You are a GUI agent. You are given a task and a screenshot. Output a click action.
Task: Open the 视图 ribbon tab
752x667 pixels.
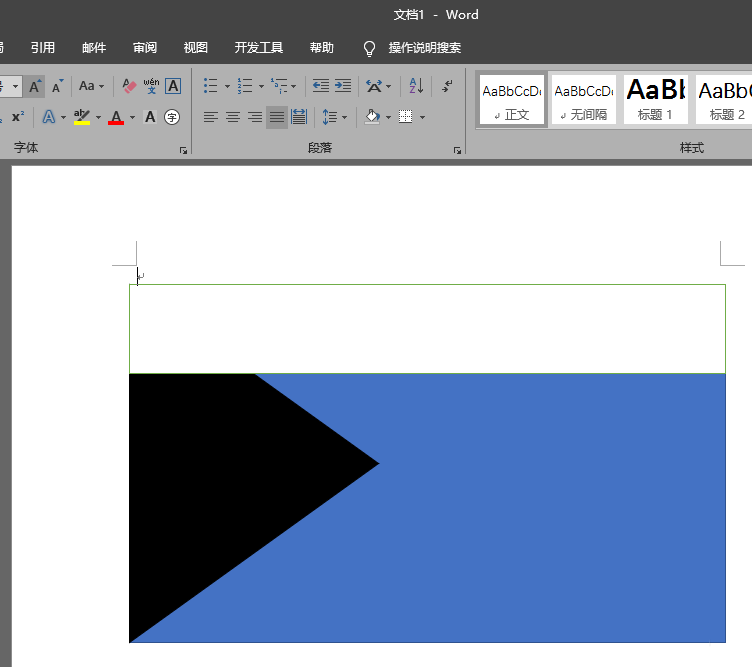(x=196, y=47)
